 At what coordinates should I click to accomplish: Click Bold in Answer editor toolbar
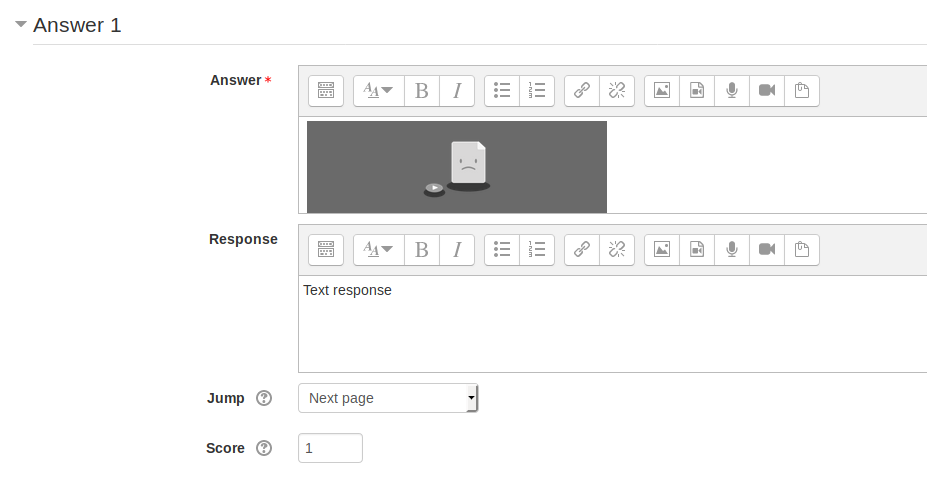(422, 91)
